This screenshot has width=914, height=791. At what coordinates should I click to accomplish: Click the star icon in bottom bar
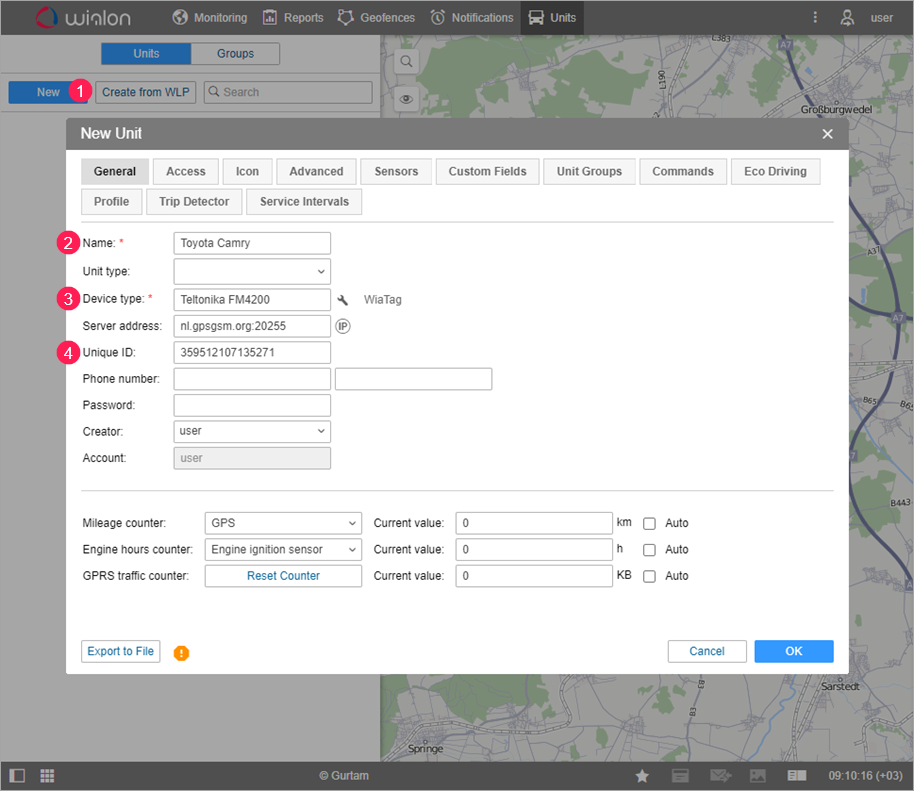tap(642, 776)
